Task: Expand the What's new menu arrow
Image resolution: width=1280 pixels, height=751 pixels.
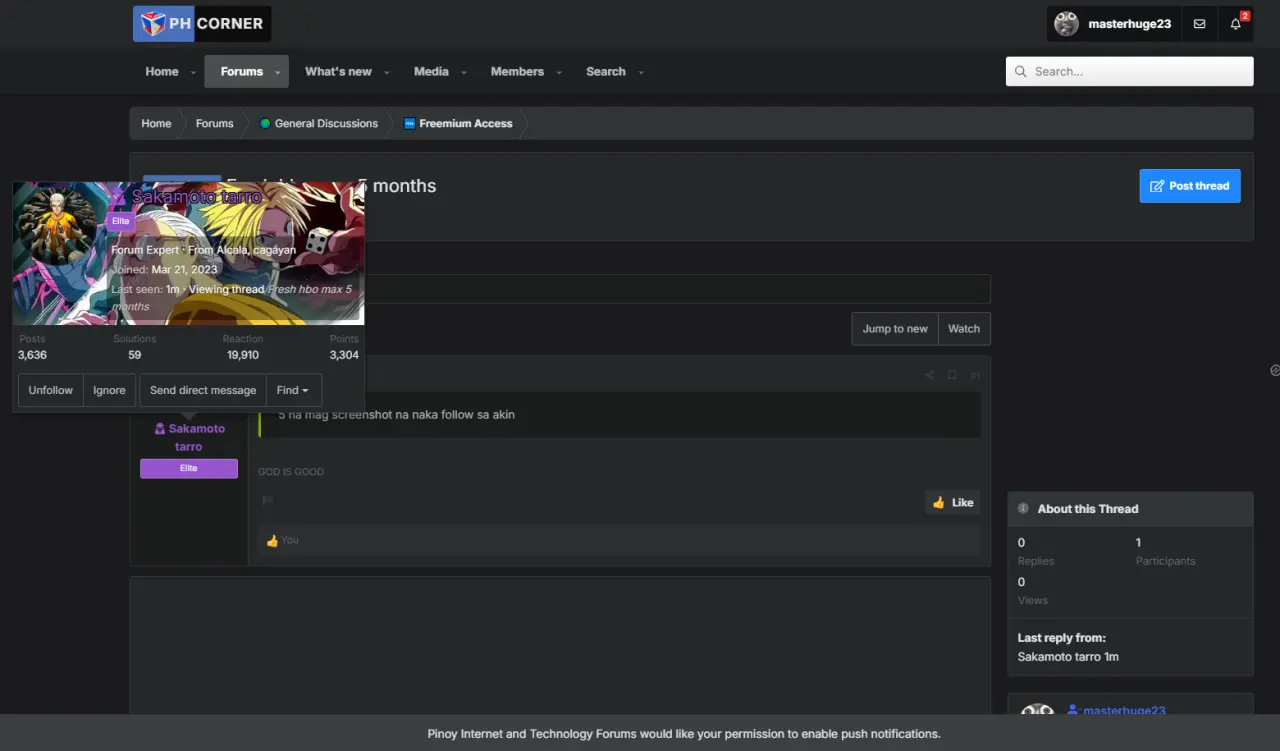Action: coord(387,72)
